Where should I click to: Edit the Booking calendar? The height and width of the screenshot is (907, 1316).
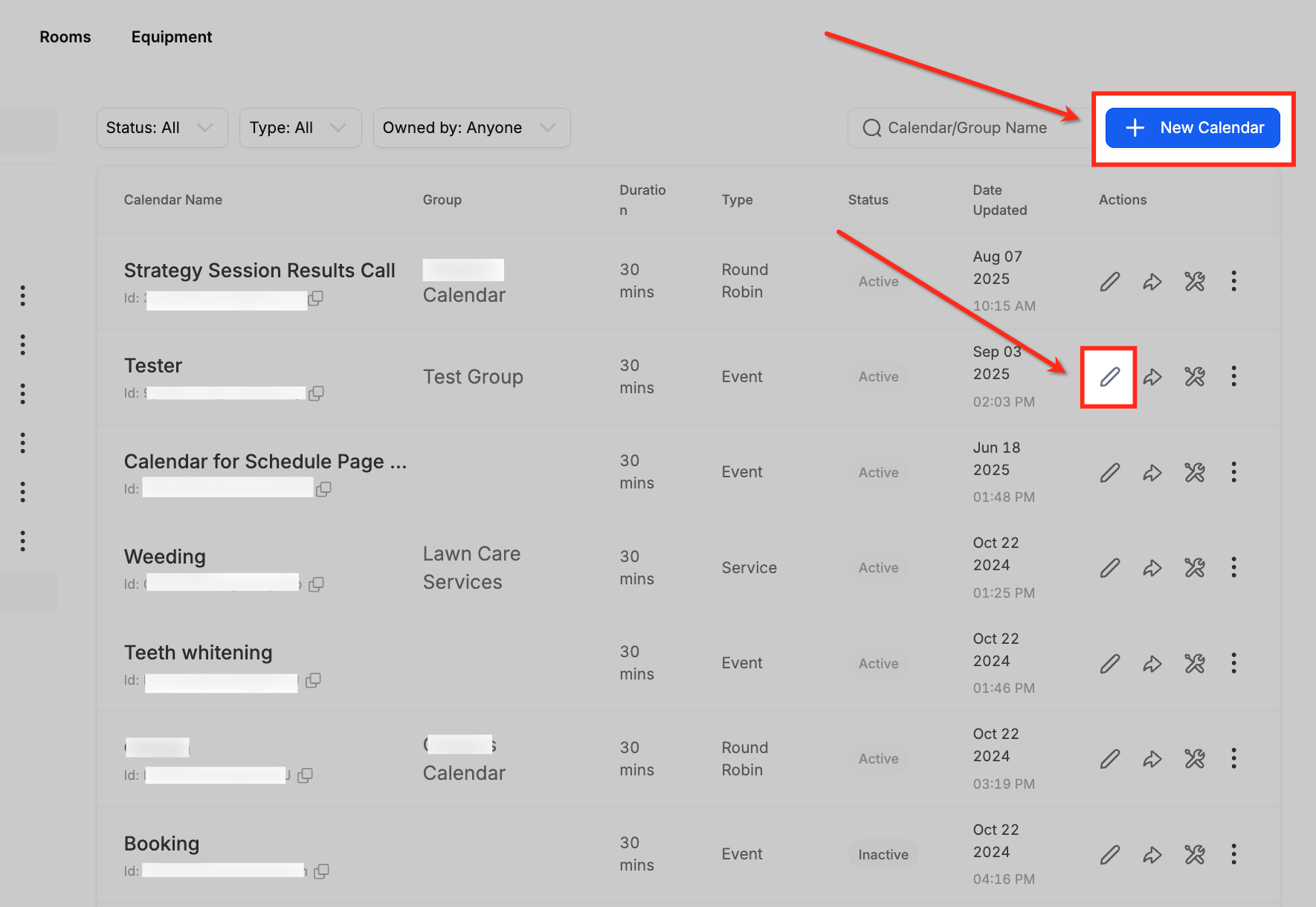coord(1110,855)
